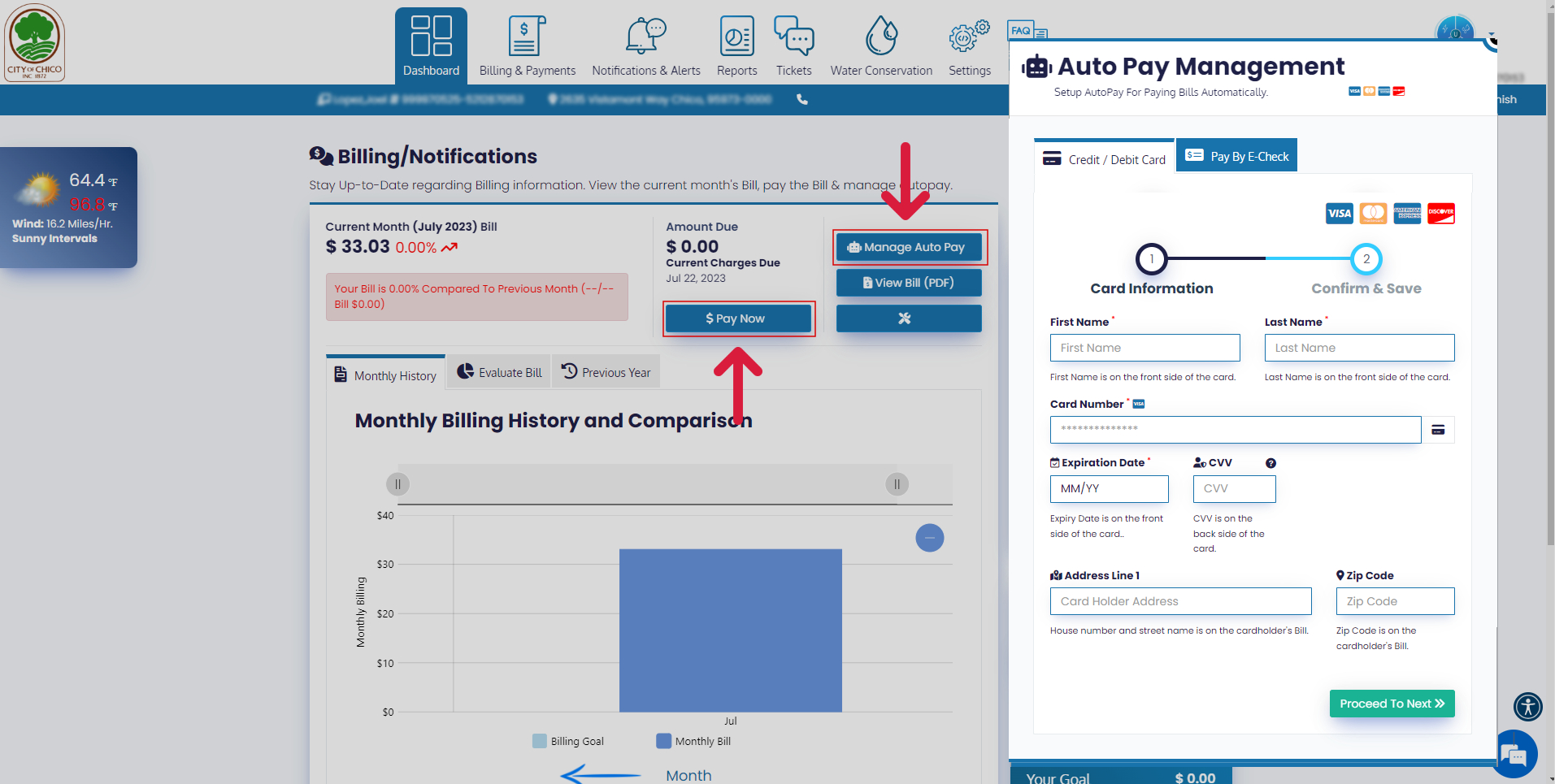Click Proceed To Next button
Image resolution: width=1555 pixels, height=784 pixels.
pyautogui.click(x=1392, y=704)
